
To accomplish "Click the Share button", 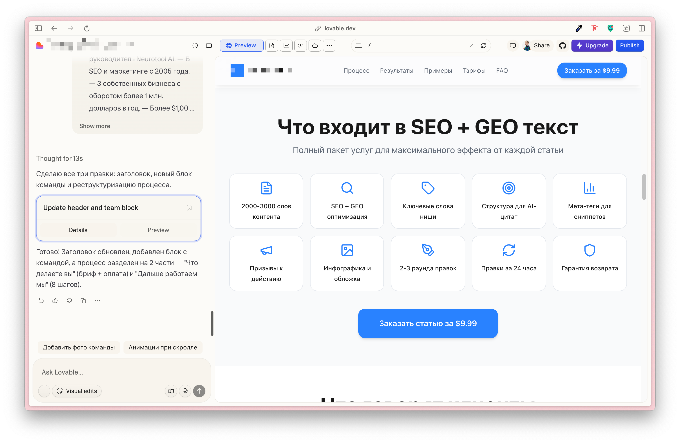I will coord(537,45).
